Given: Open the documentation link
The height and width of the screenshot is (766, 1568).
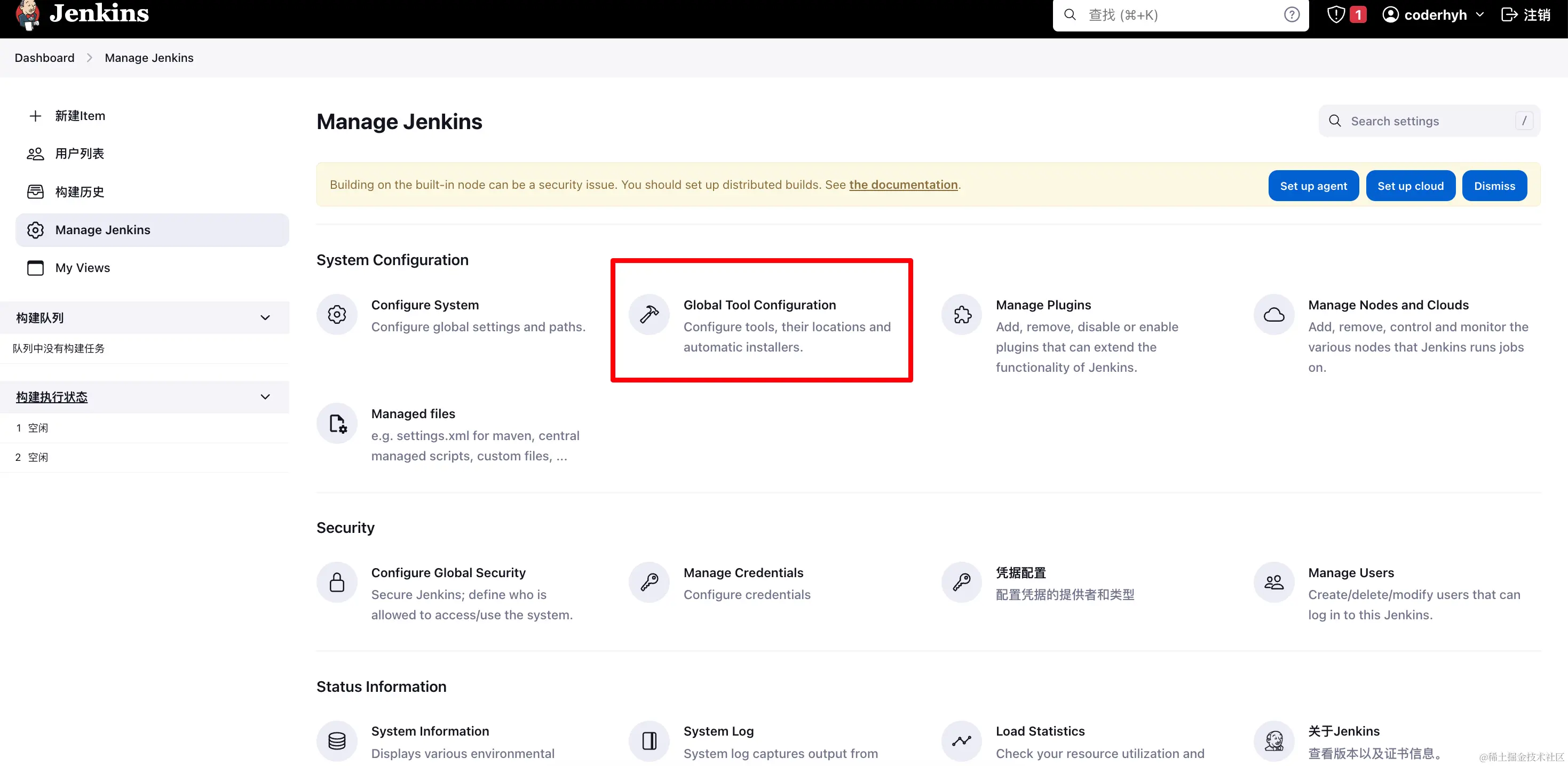Looking at the screenshot, I should [904, 185].
